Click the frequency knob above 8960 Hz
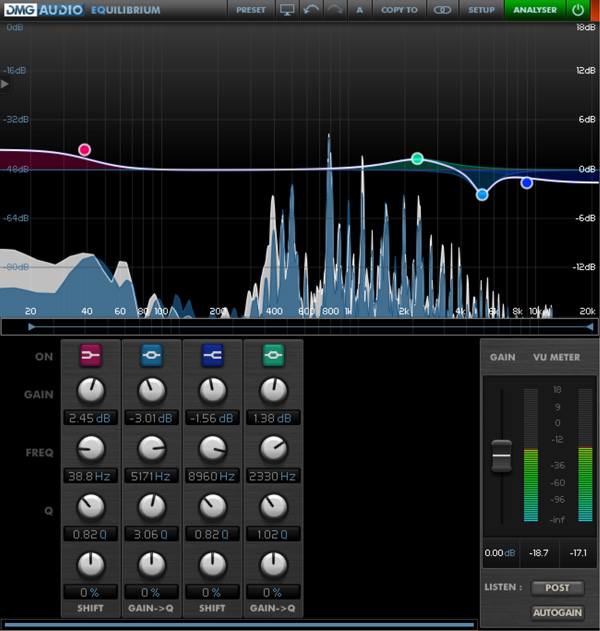Screen dimensions: 600x631 click(x=213, y=449)
